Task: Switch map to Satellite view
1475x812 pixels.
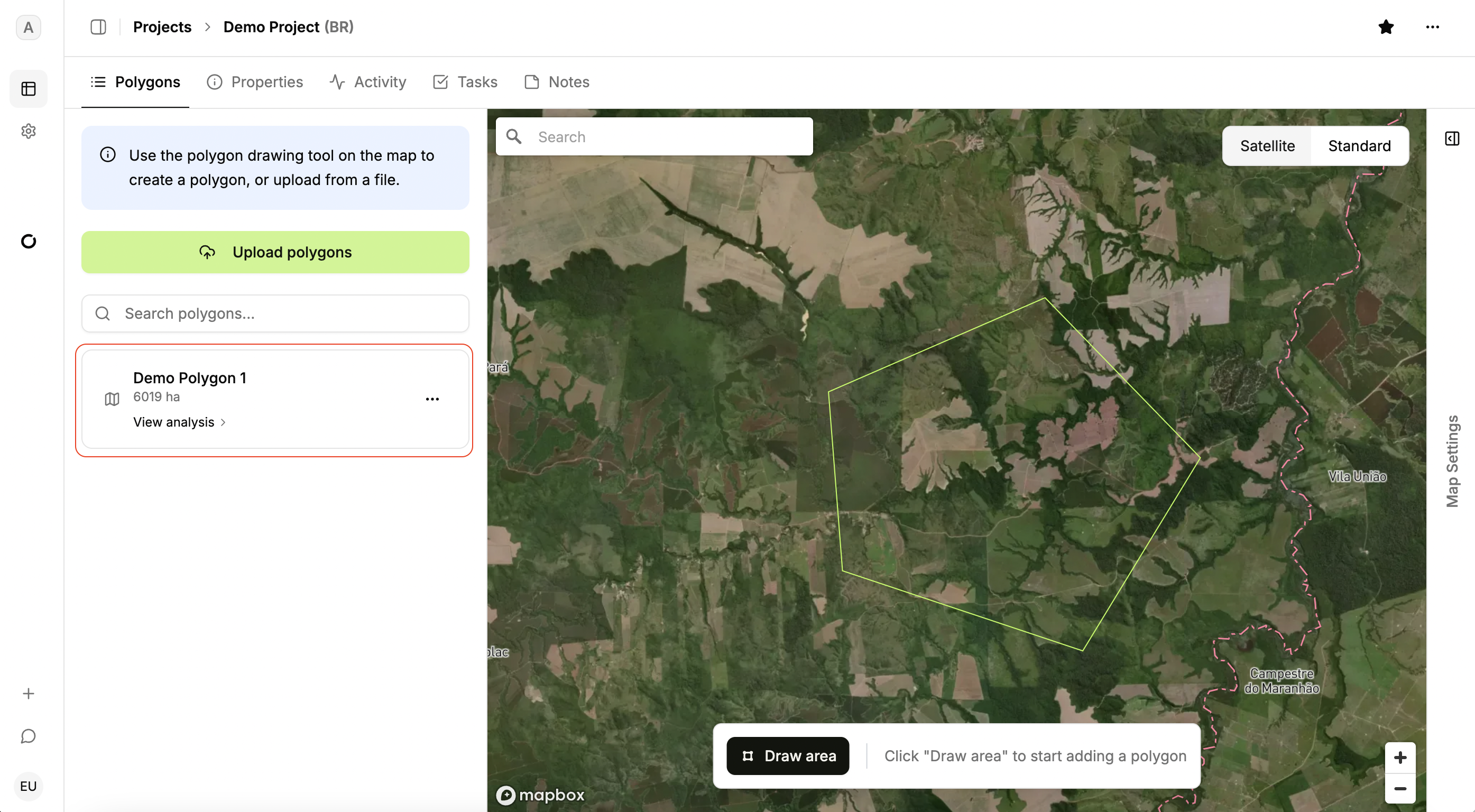Action: click(1267, 146)
